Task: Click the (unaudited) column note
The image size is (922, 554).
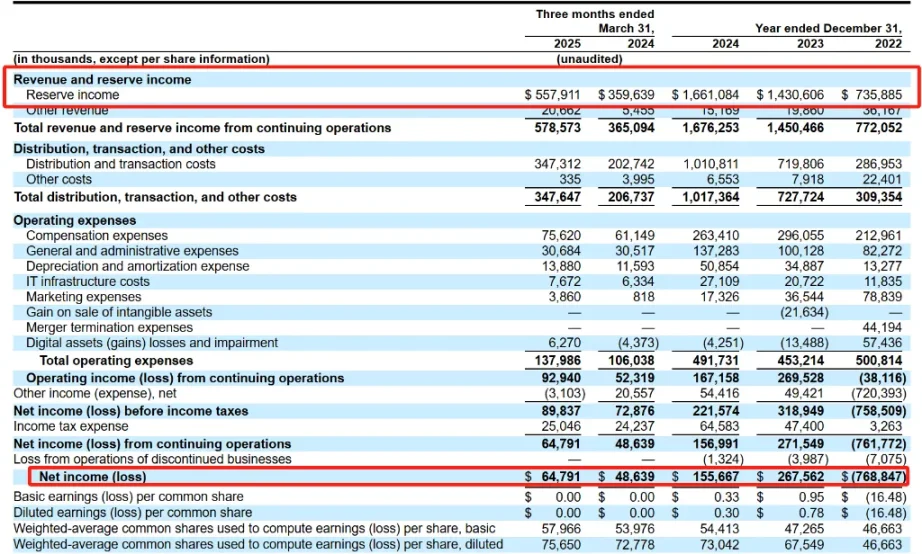Action: point(589,59)
